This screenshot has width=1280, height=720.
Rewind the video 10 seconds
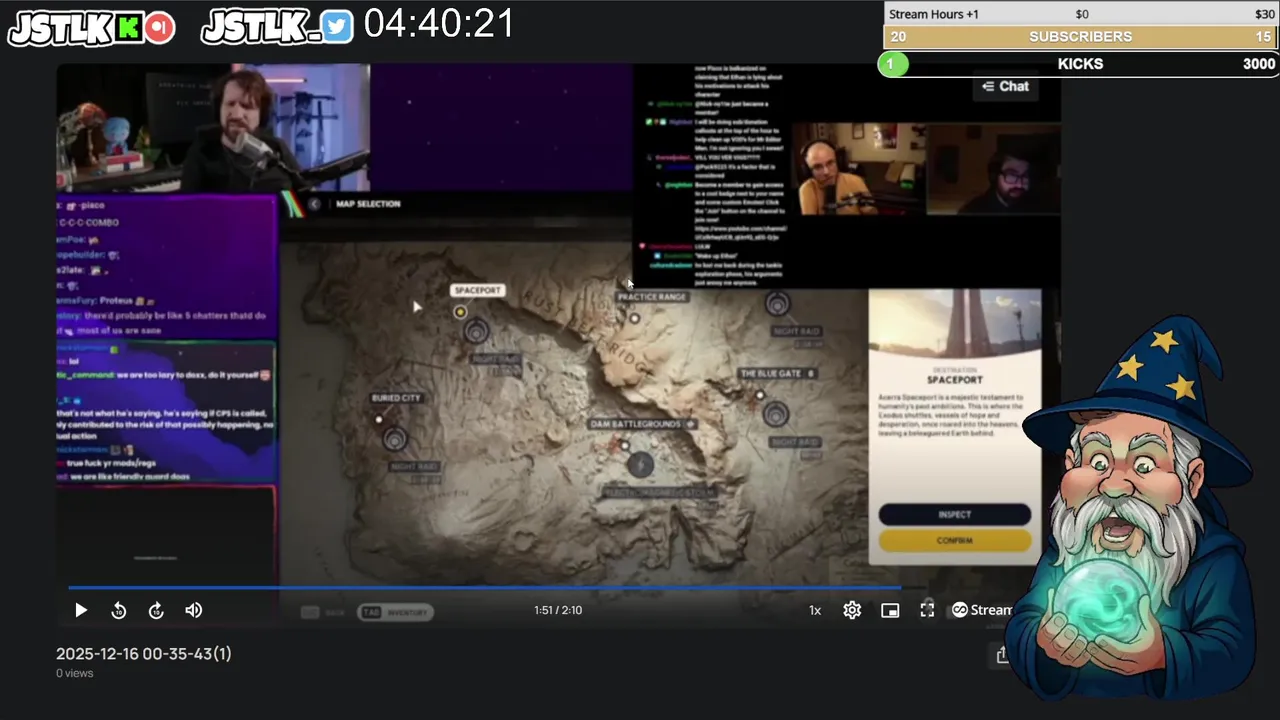[x=119, y=610]
